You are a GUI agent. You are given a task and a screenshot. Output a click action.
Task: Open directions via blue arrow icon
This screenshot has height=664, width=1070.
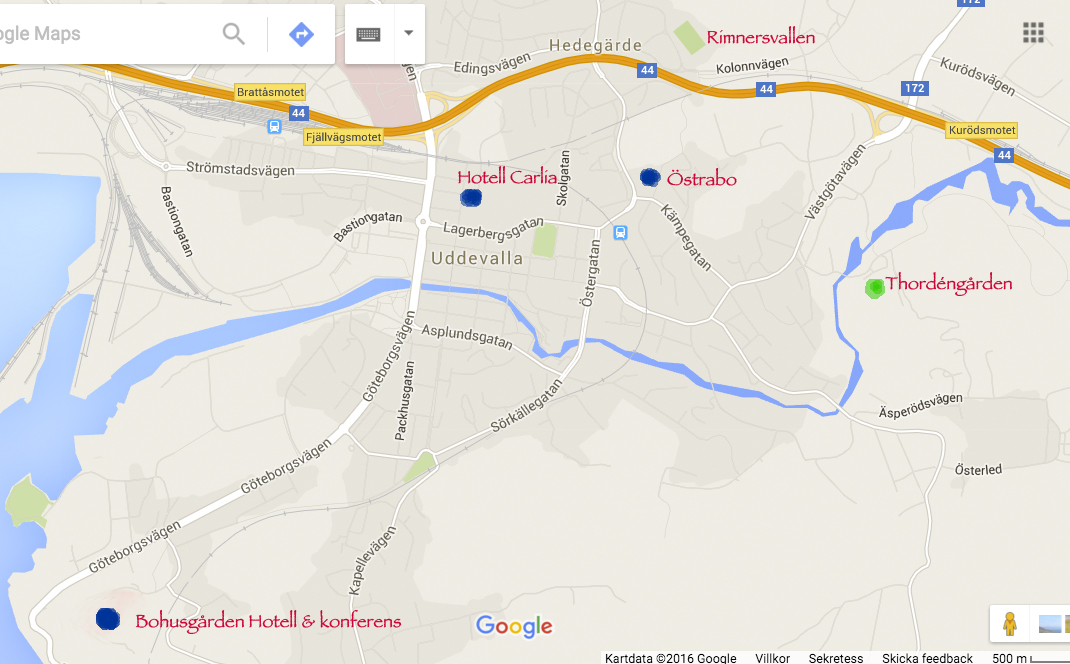[301, 33]
